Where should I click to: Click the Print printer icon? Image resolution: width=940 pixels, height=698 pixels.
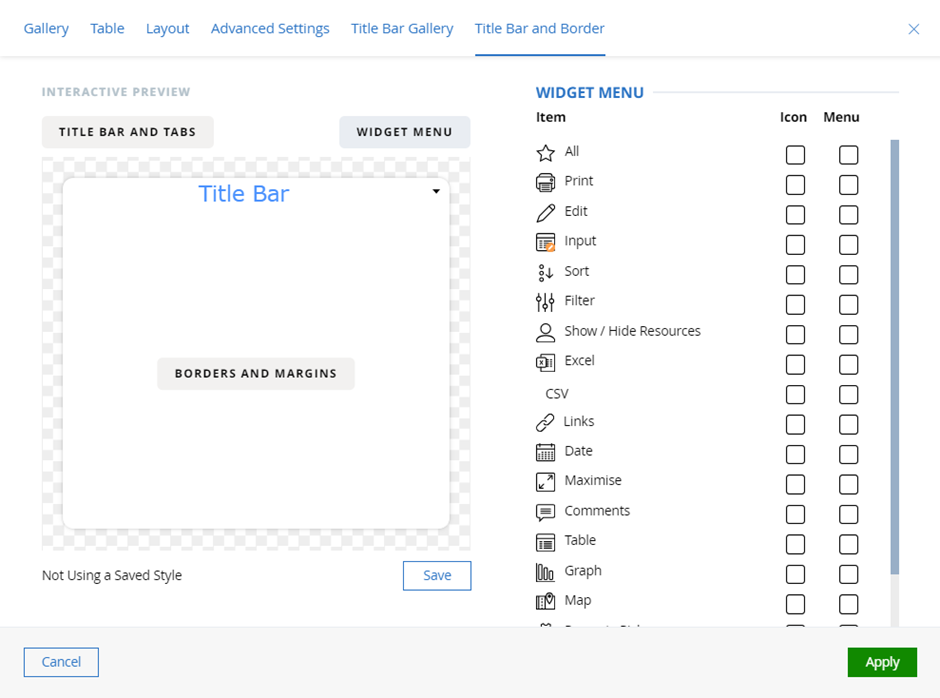(x=545, y=182)
